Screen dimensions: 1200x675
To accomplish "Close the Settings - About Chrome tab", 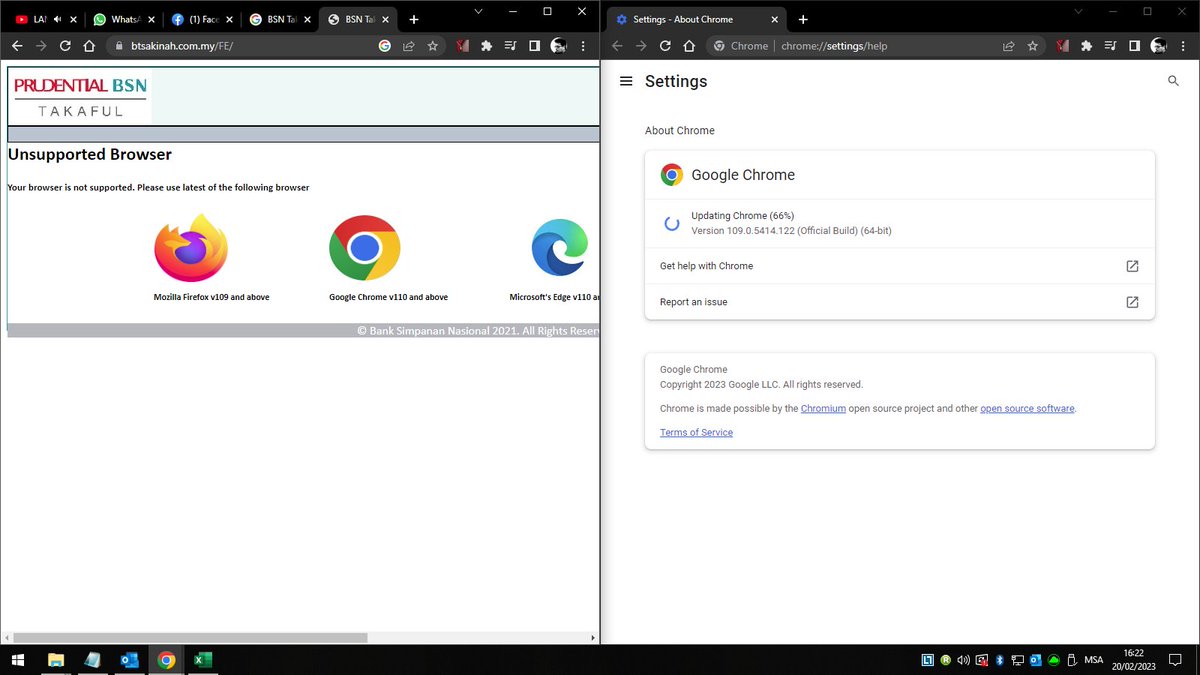I will [x=774, y=19].
